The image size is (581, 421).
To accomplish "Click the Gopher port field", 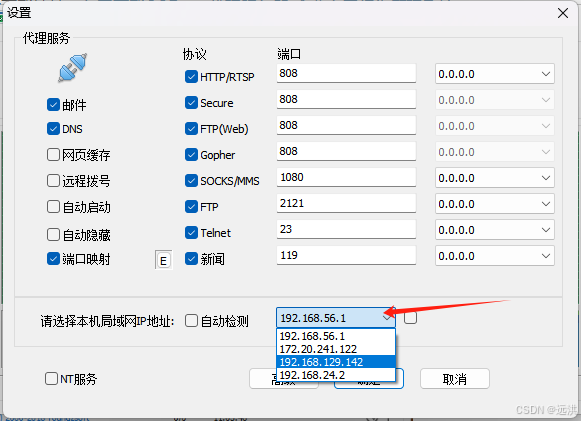I will 346,151.
